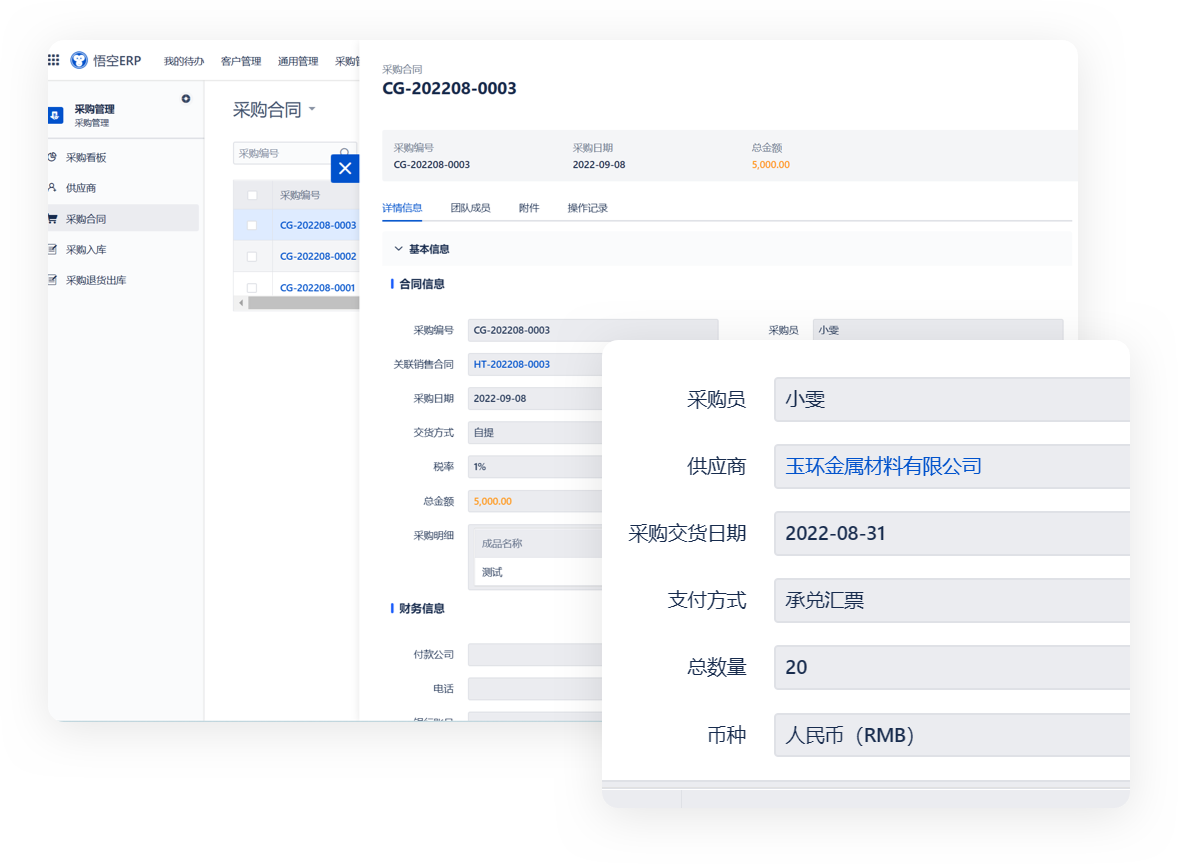Image resolution: width=1178 pixels, height=864 pixels.
Task: Click the horizontal scrollbar under the list
Action: (x=304, y=303)
